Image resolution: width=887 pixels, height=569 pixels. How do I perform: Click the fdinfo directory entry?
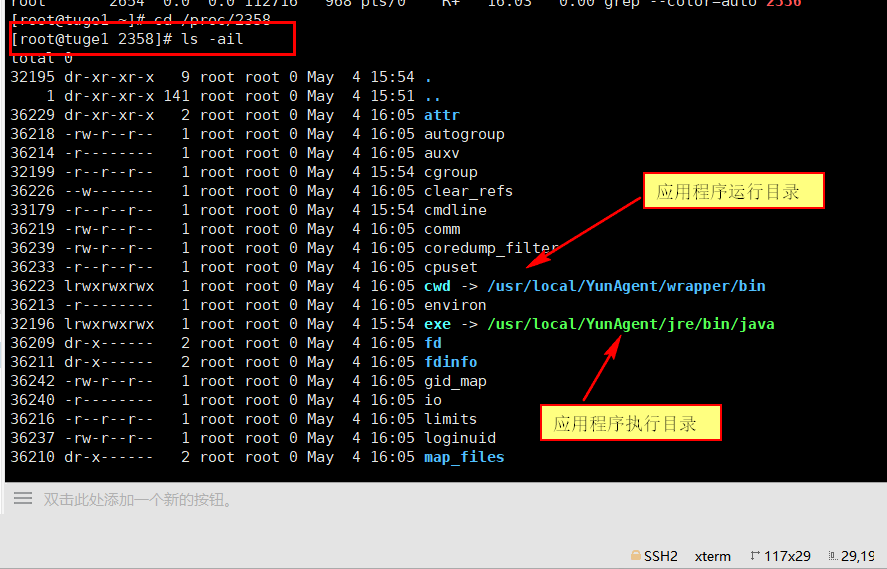pyautogui.click(x=451, y=362)
